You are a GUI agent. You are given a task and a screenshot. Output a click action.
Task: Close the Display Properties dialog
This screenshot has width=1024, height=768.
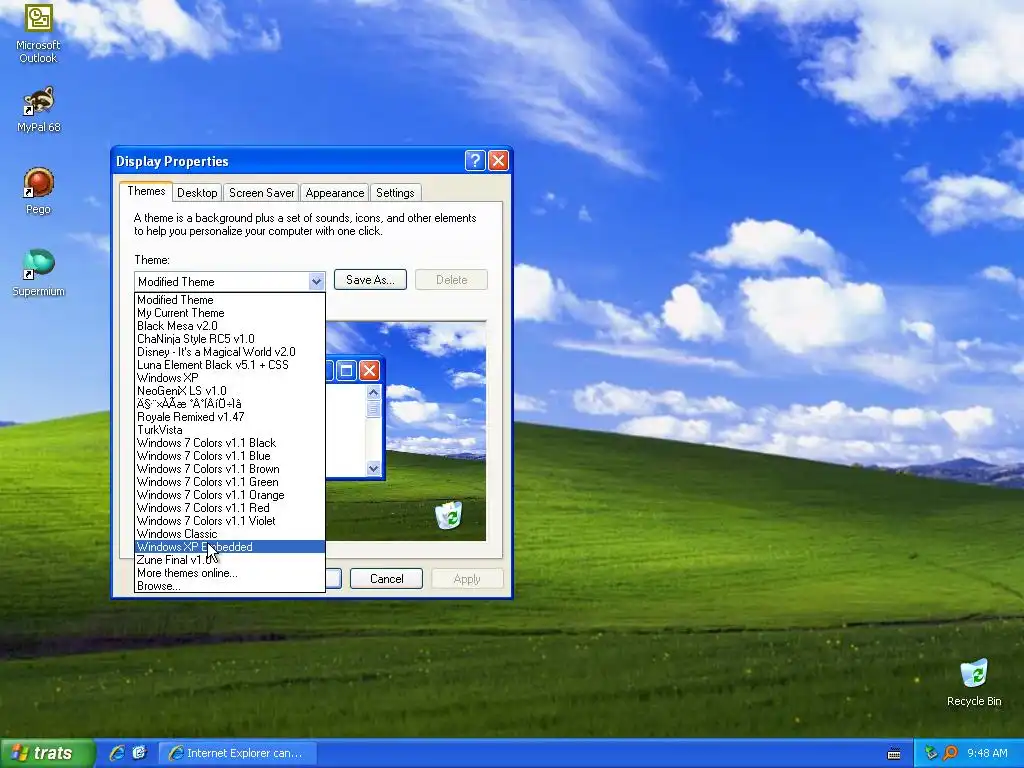[498, 161]
